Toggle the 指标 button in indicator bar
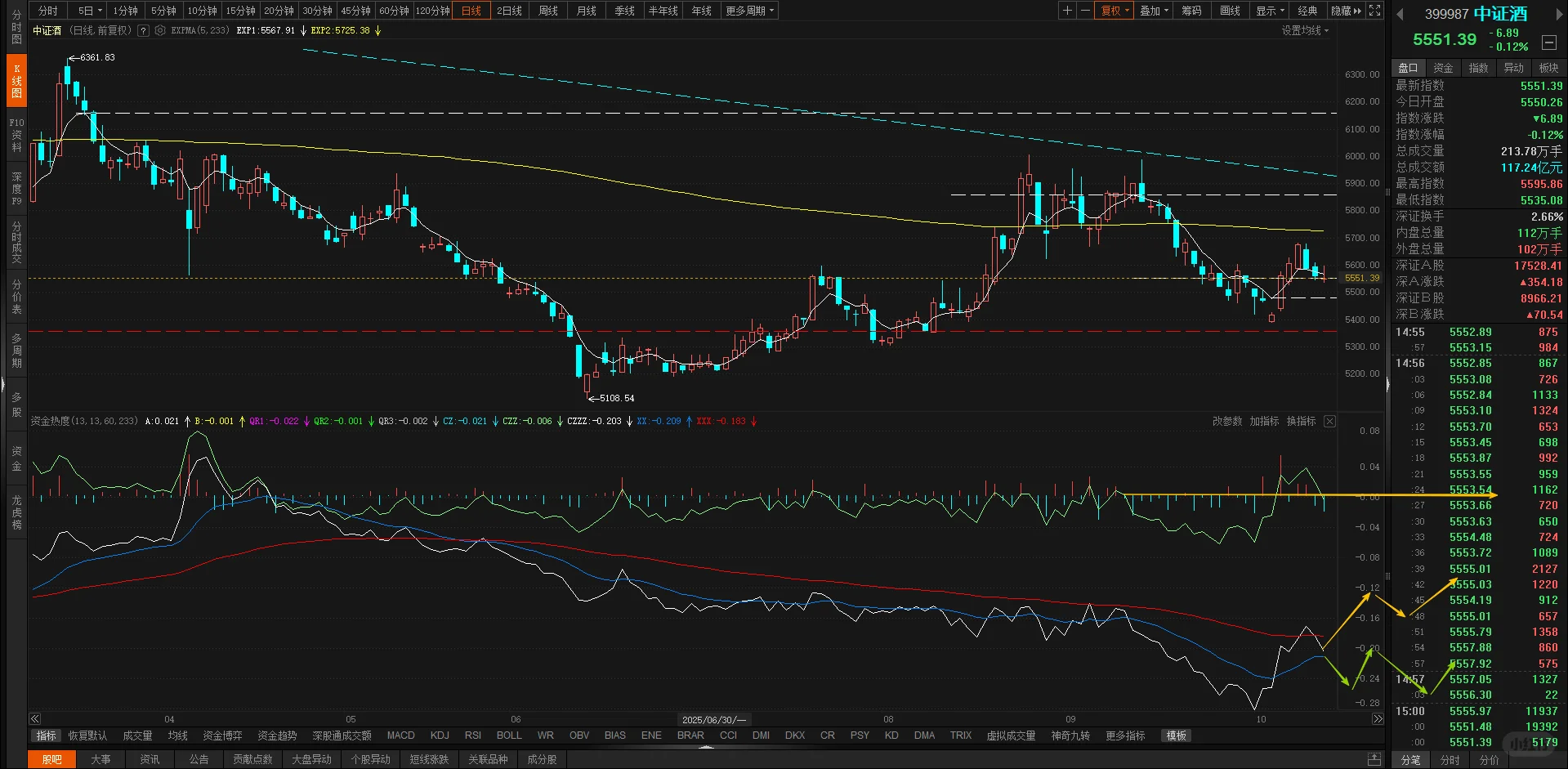Screen dimensions: 1568x769 click(x=47, y=735)
